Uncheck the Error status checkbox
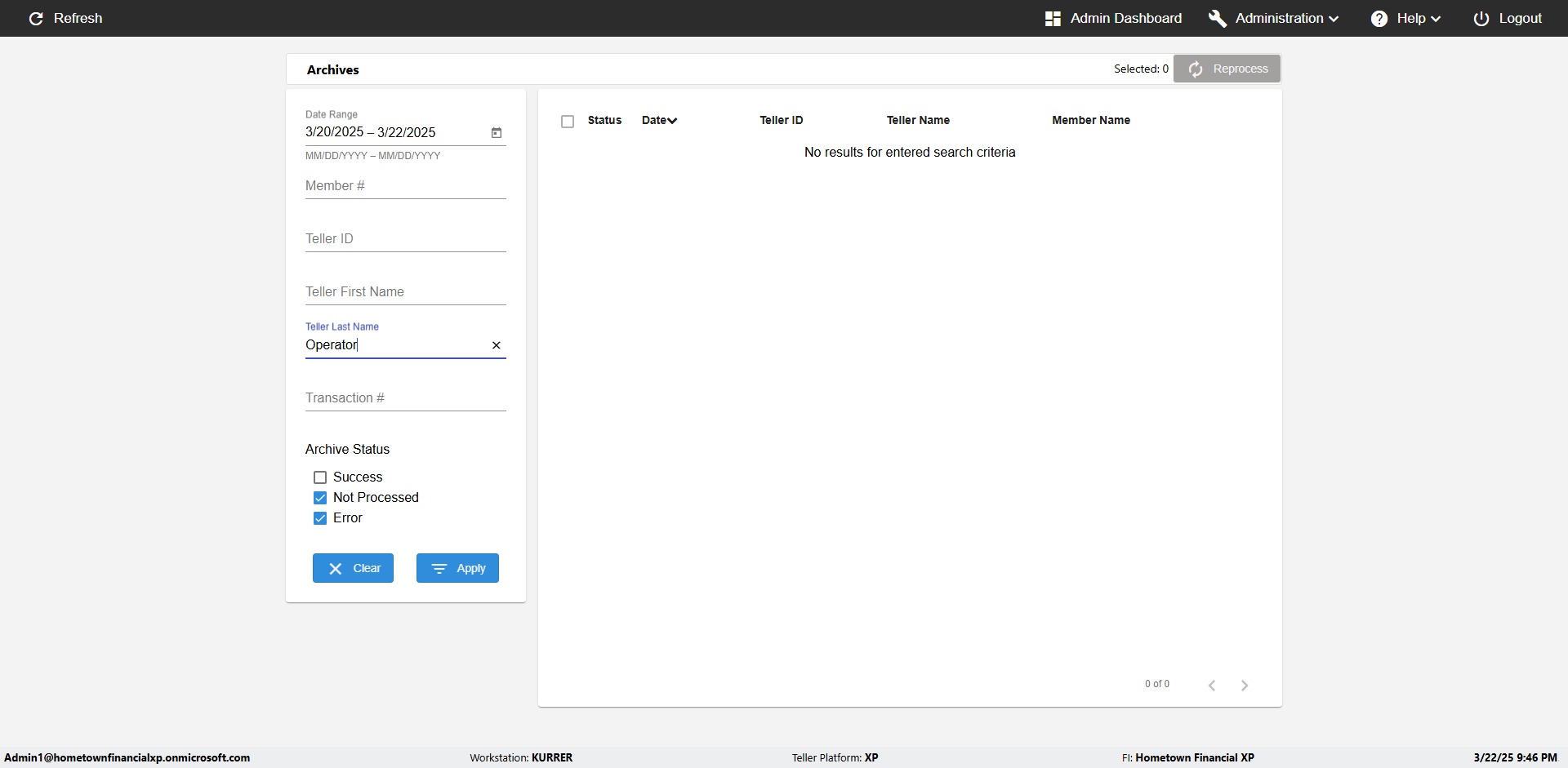This screenshot has height=768, width=1568. (320, 518)
